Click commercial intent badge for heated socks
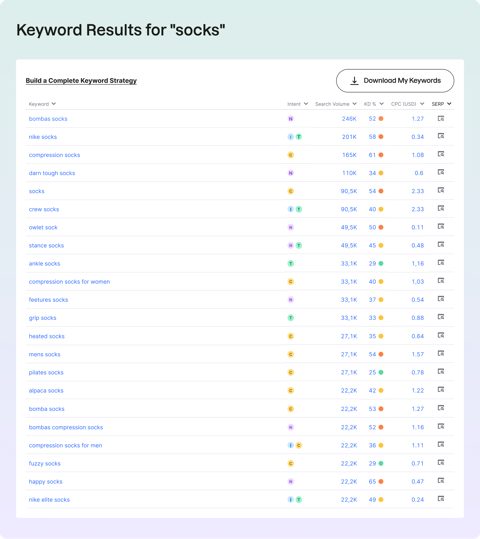480x539 pixels. (291, 336)
